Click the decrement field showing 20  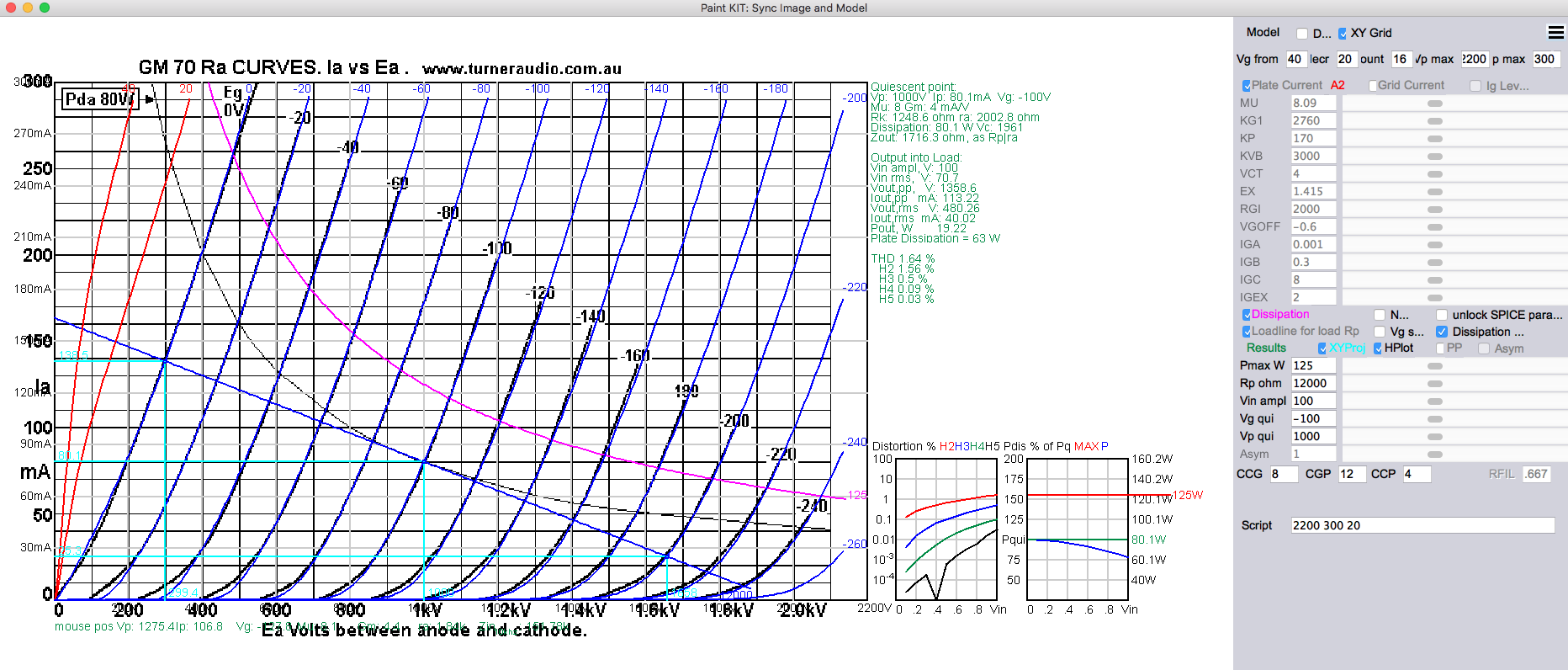coord(1346,59)
